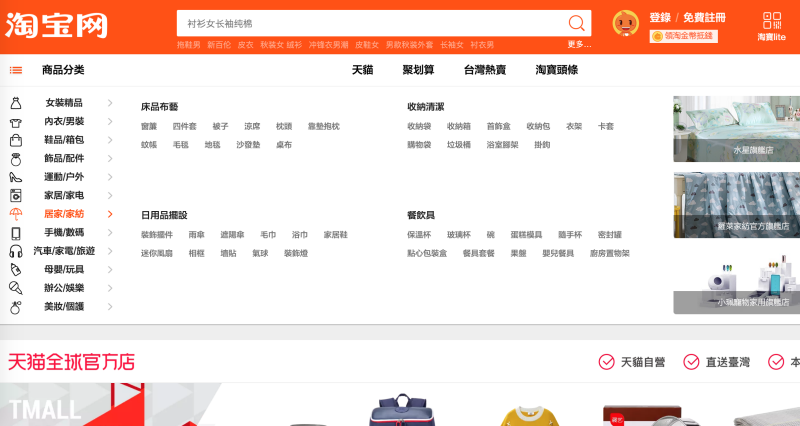
Task: Open the 天貓 nav tab
Action: (362, 70)
